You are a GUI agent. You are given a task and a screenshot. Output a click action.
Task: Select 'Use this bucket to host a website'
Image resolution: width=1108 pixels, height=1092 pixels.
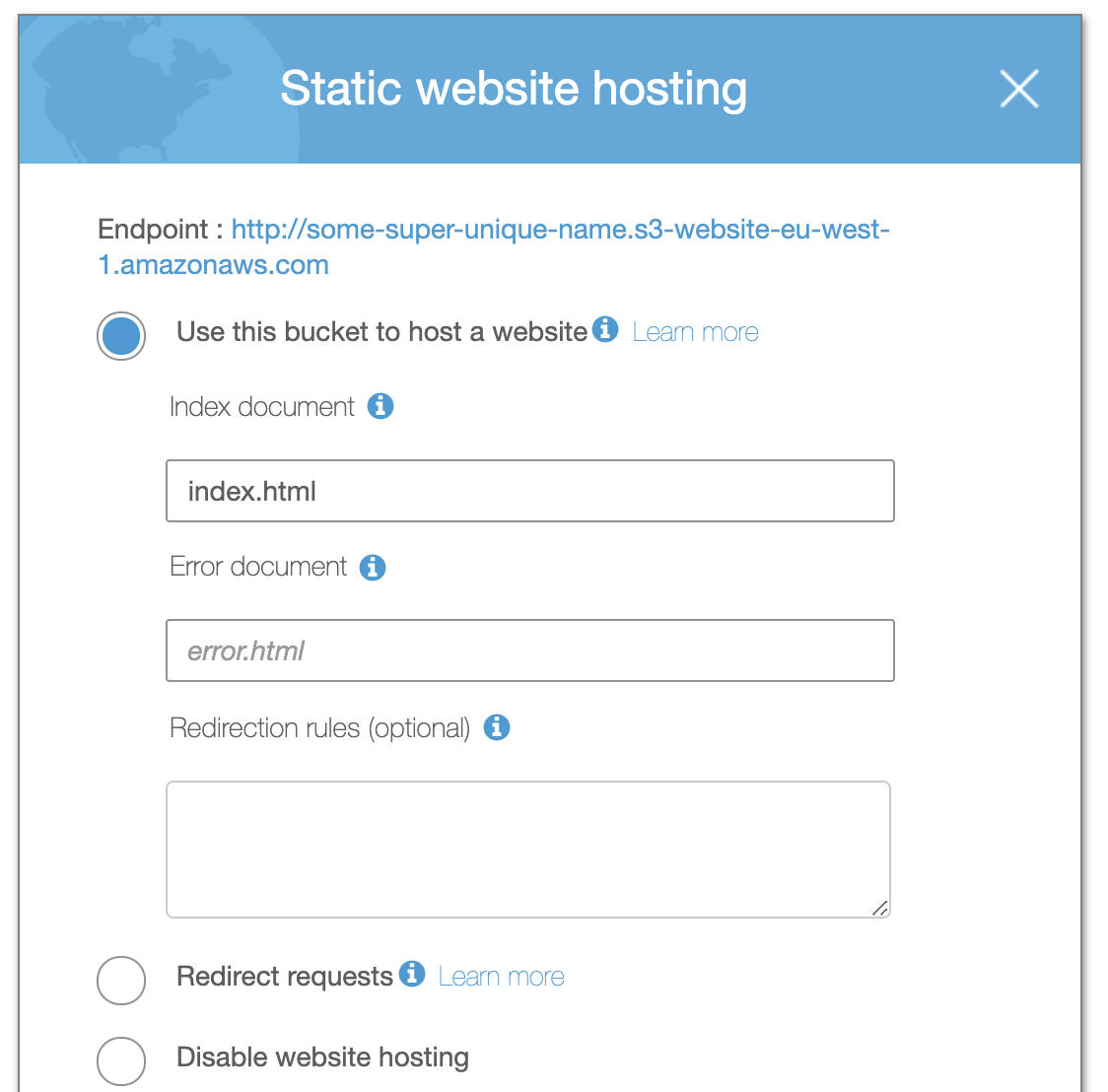(x=121, y=335)
